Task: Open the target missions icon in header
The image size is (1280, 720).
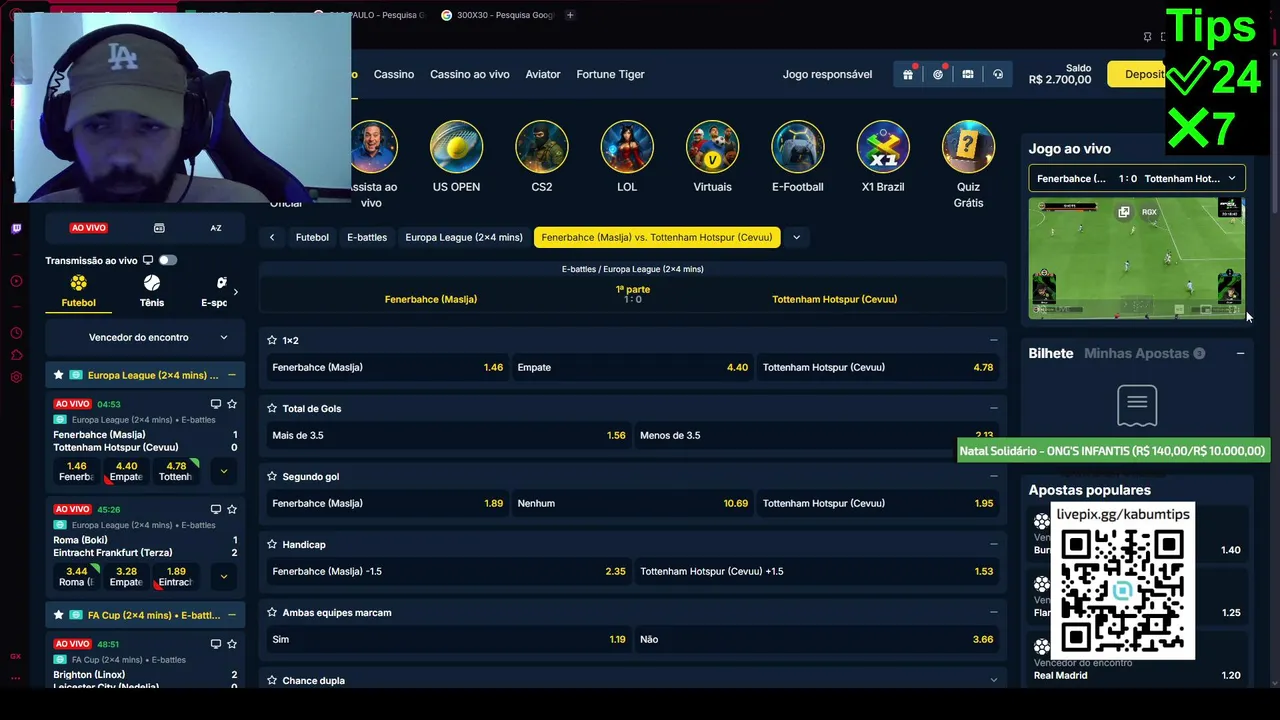Action: [938, 74]
